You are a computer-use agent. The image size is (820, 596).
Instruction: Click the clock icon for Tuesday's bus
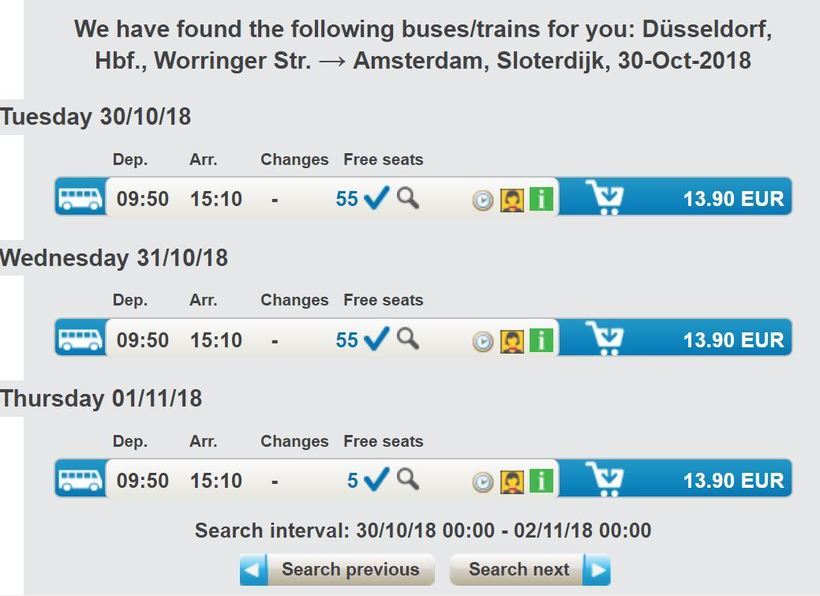coord(483,201)
